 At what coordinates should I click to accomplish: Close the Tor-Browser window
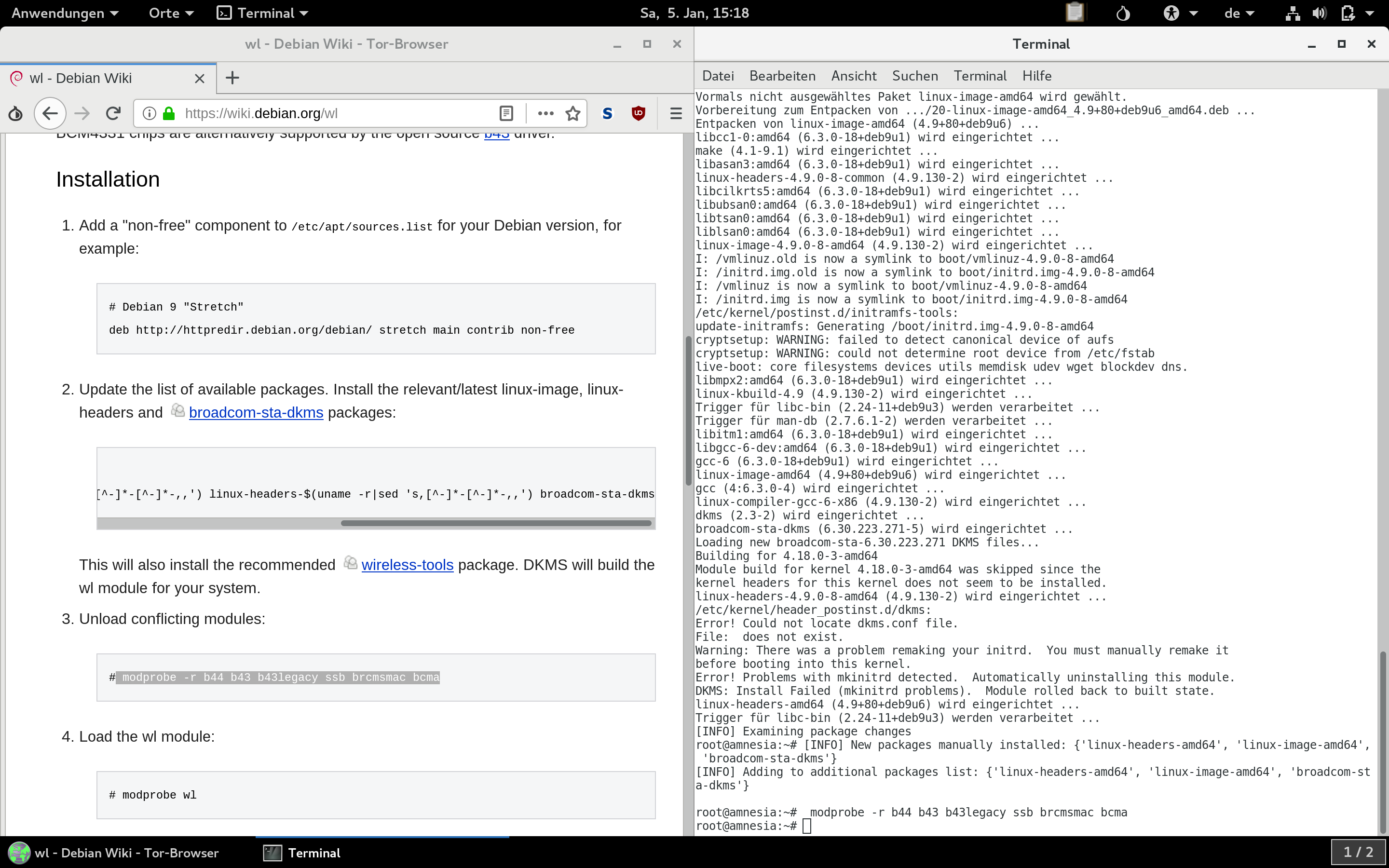(x=677, y=44)
